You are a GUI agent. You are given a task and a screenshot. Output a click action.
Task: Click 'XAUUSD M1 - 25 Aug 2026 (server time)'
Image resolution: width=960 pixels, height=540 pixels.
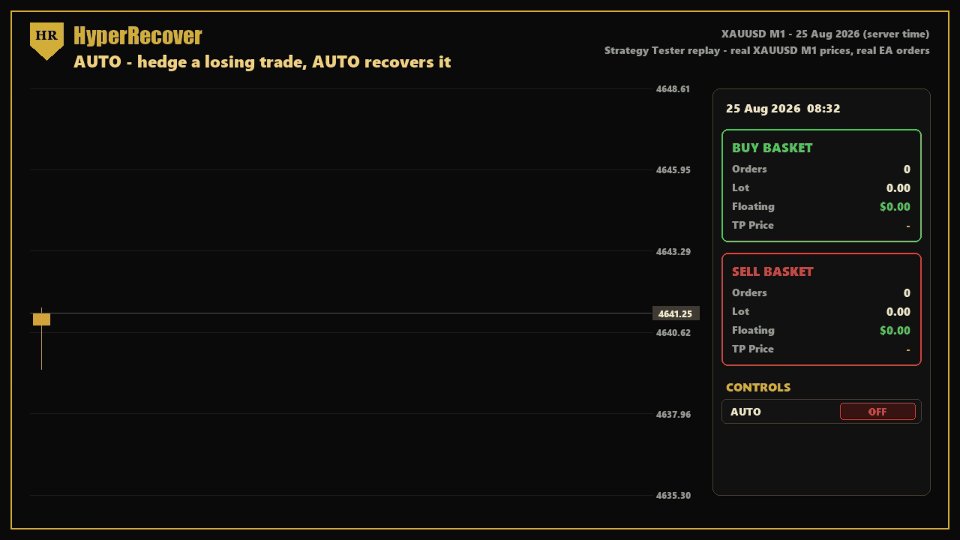[x=825, y=34]
